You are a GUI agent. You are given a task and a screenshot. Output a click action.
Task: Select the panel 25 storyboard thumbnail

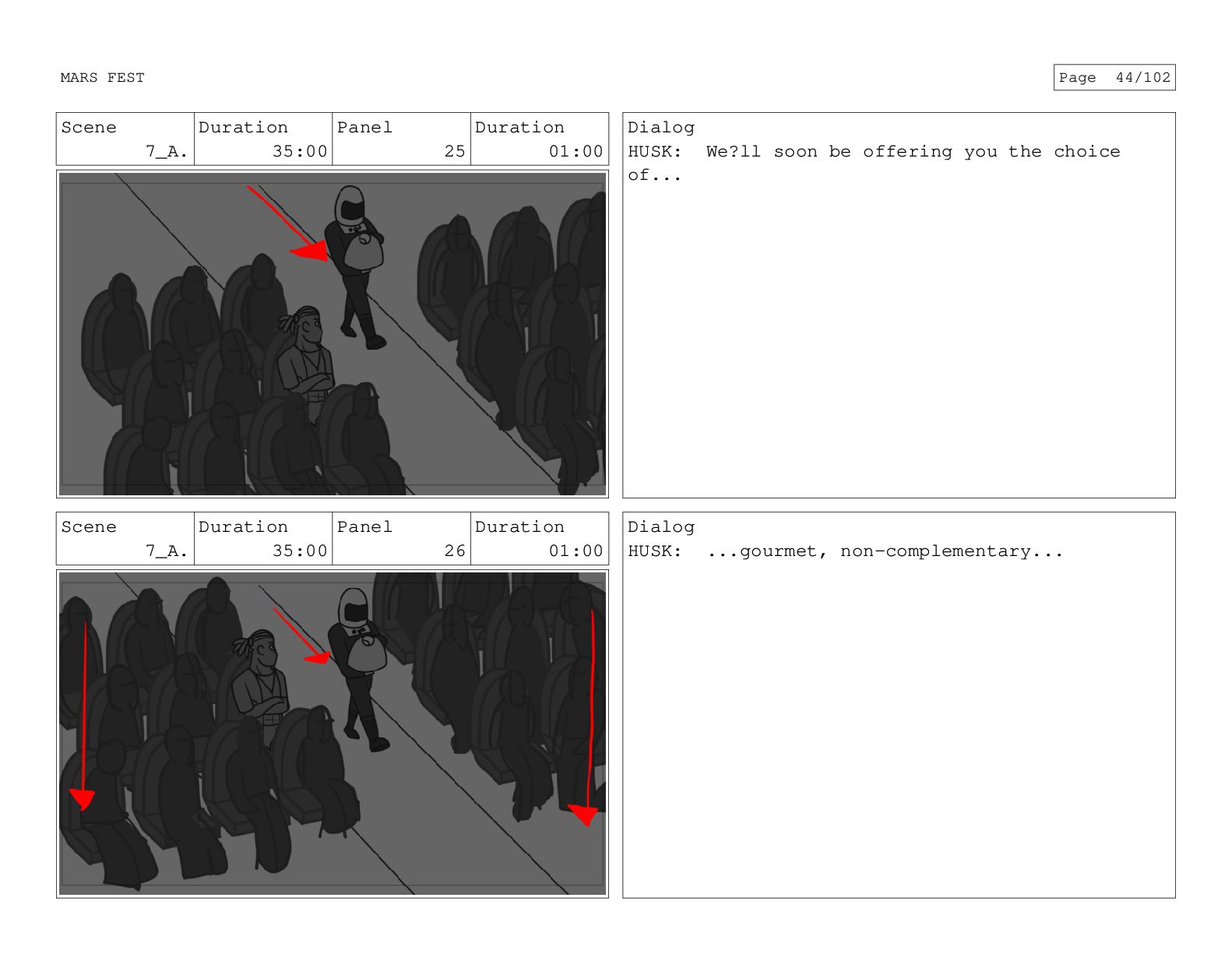coord(333,334)
